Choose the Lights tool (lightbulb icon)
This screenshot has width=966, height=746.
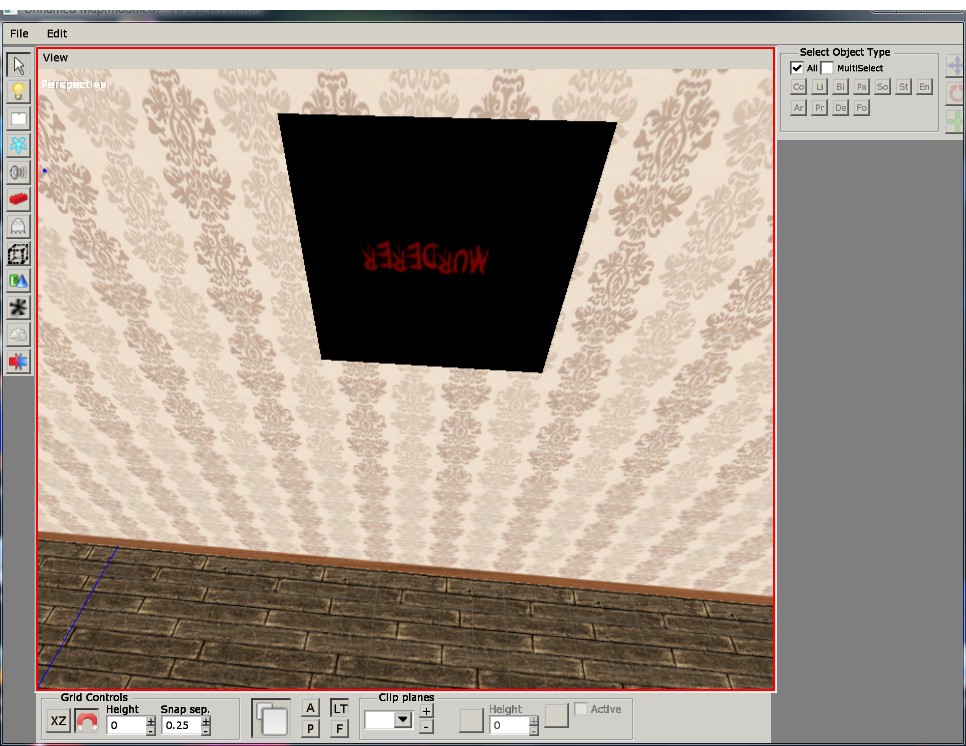coord(18,93)
